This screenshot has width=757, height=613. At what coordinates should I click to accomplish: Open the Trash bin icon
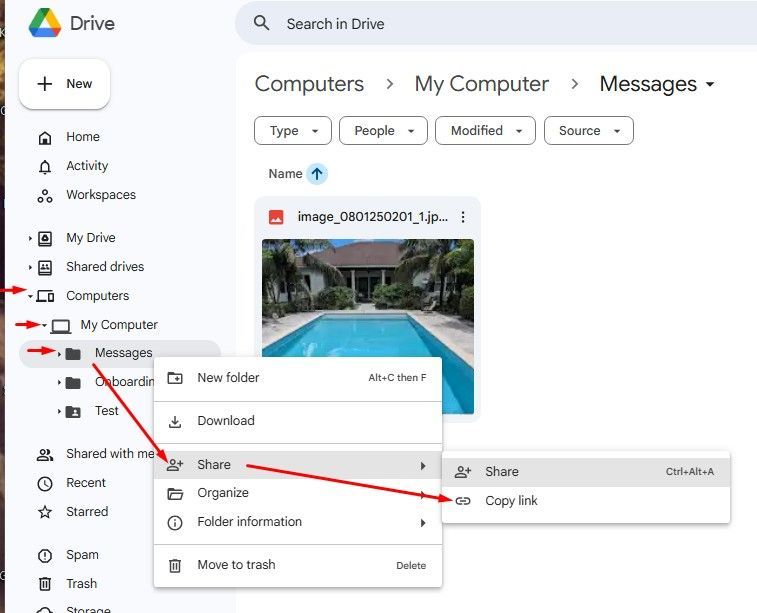pyautogui.click(x=45, y=584)
